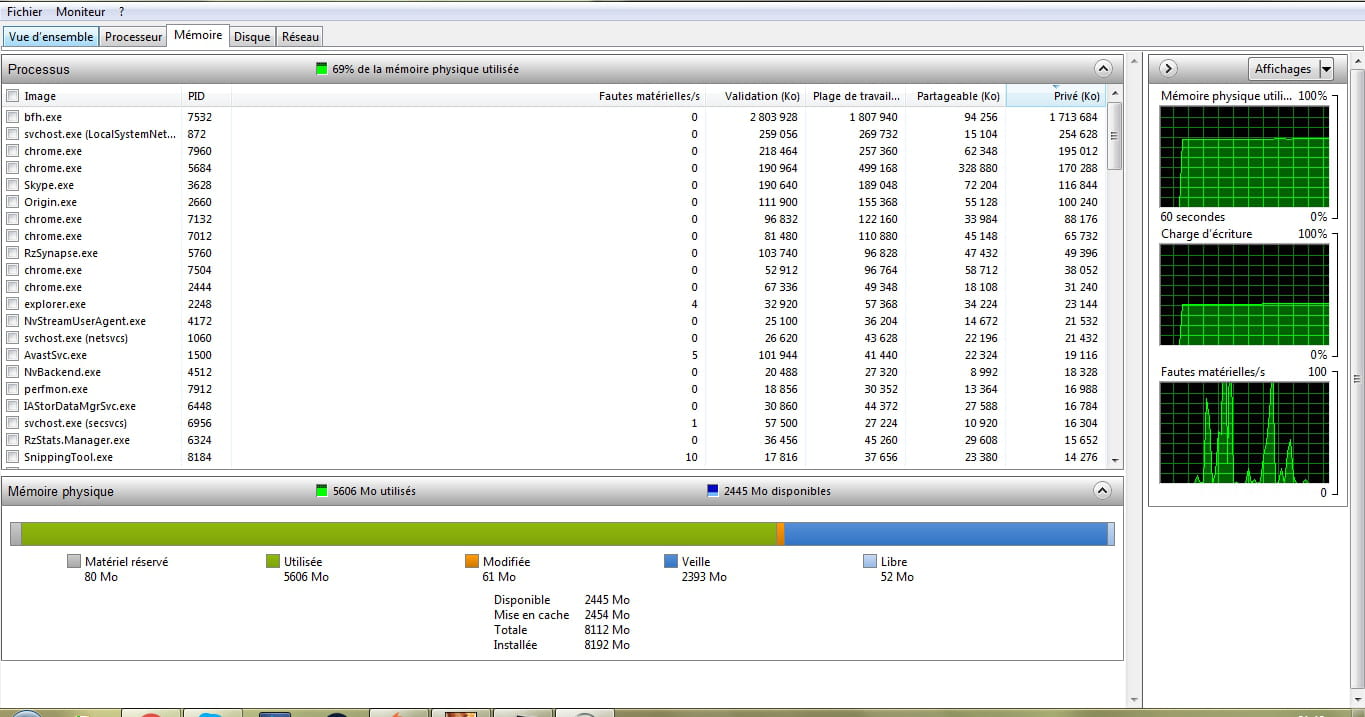
Task: Tick the svchost.exe (LocalSystemNet...) checkbox
Action: click(x=13, y=134)
